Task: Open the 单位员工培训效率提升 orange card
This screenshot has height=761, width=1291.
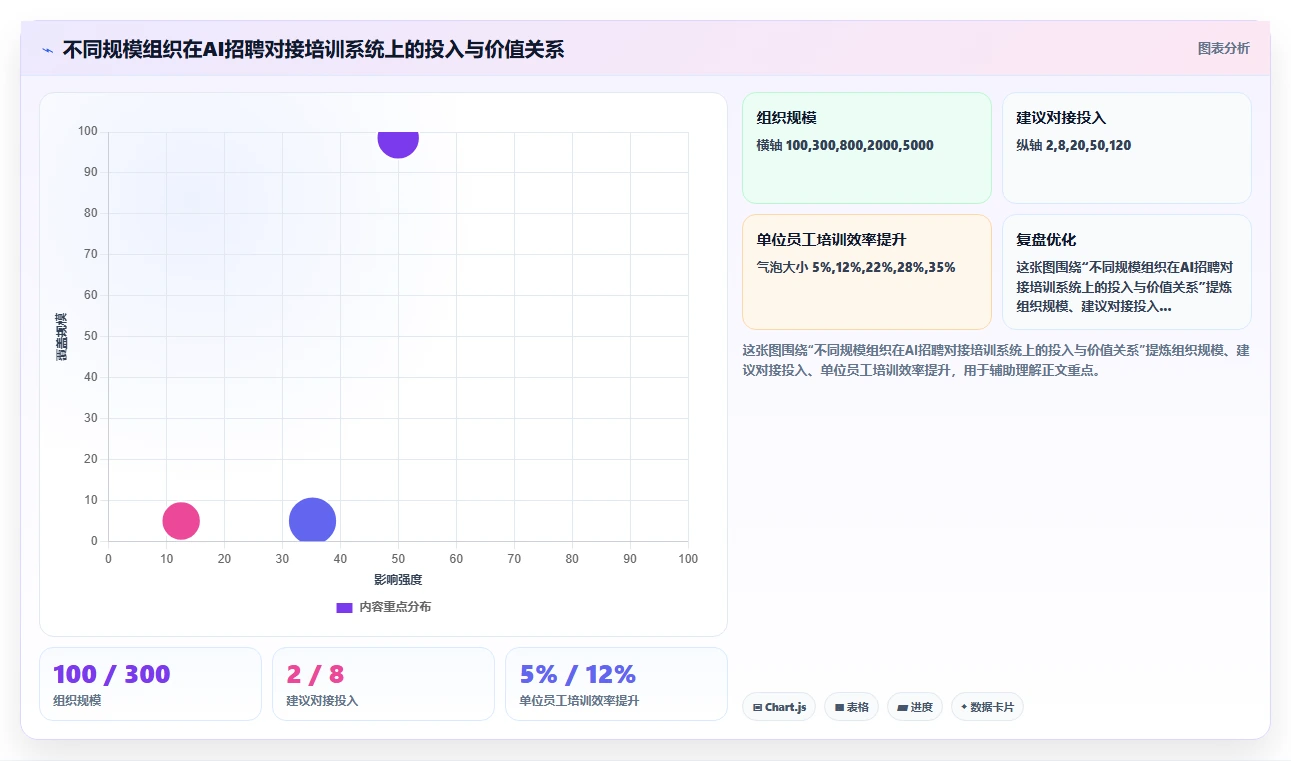Action: (x=866, y=271)
